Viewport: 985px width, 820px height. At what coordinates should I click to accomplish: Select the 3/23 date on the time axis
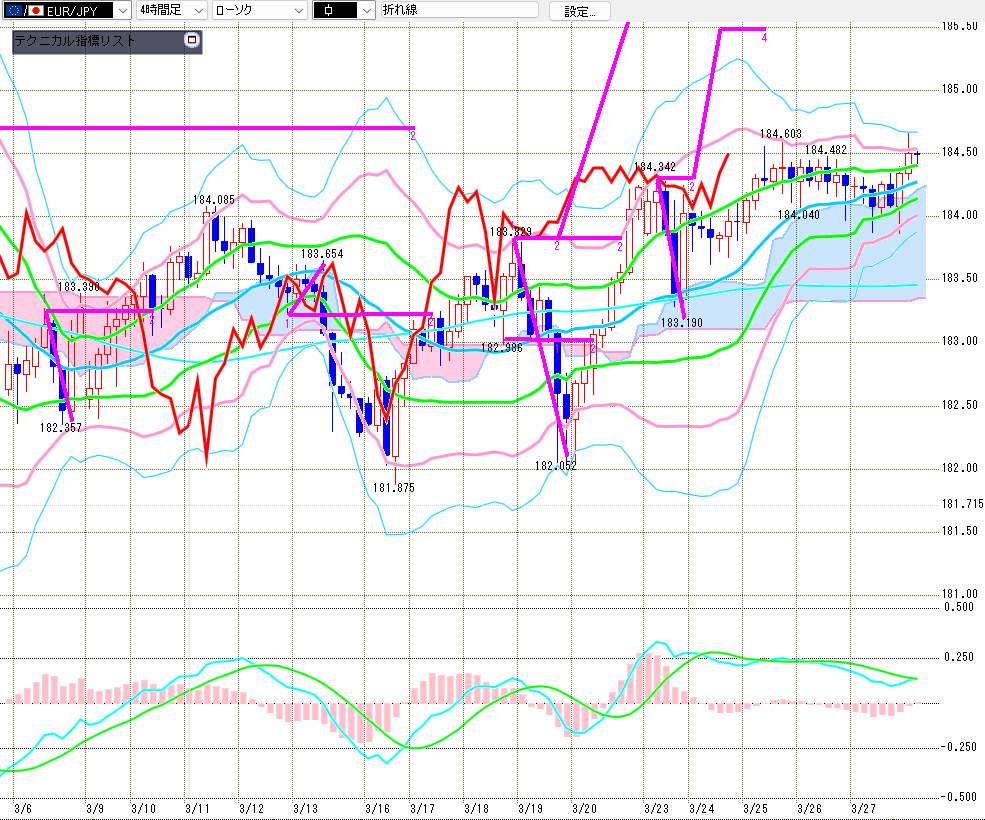[x=656, y=807]
